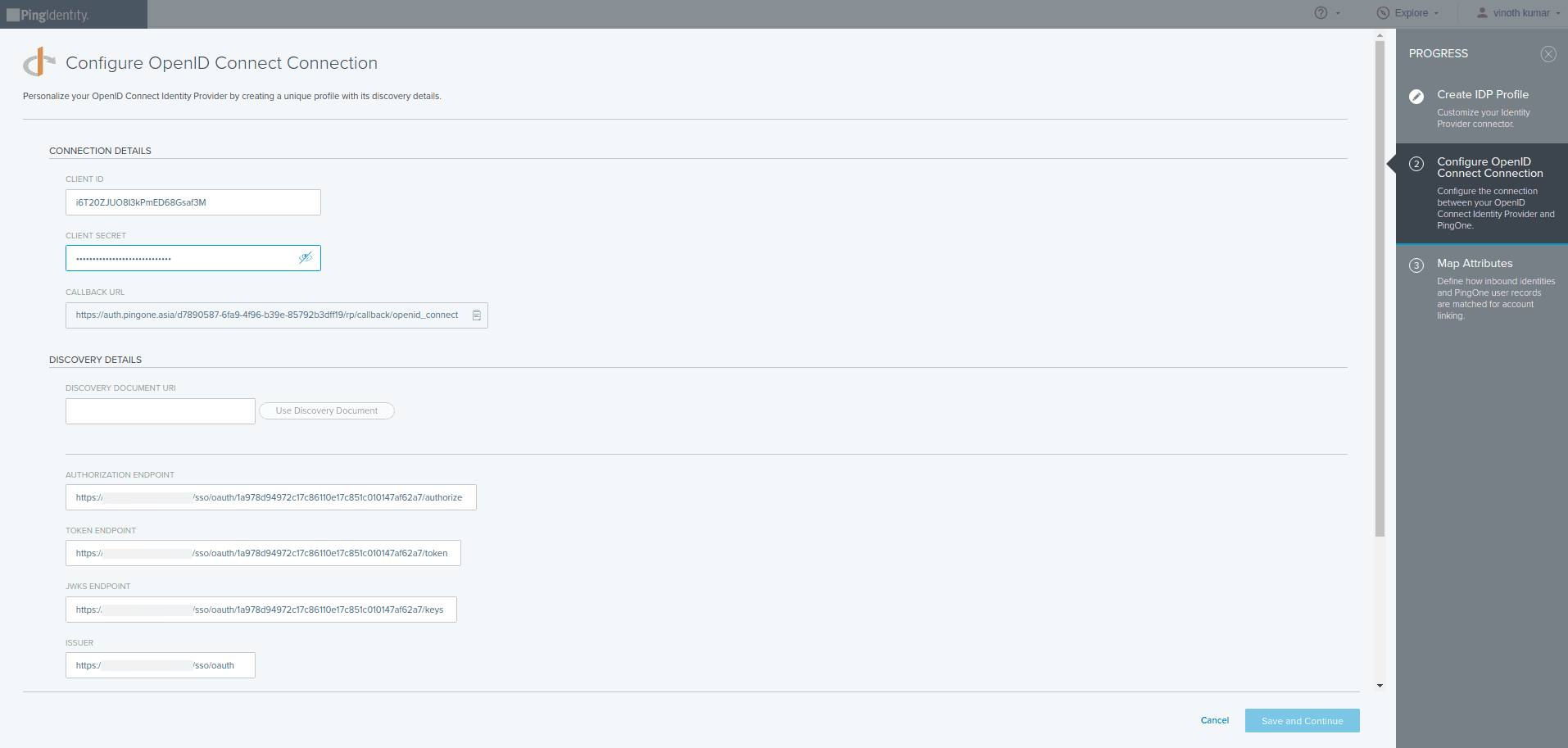Click the Cancel link
The width and height of the screenshot is (1568, 748).
(1214, 720)
